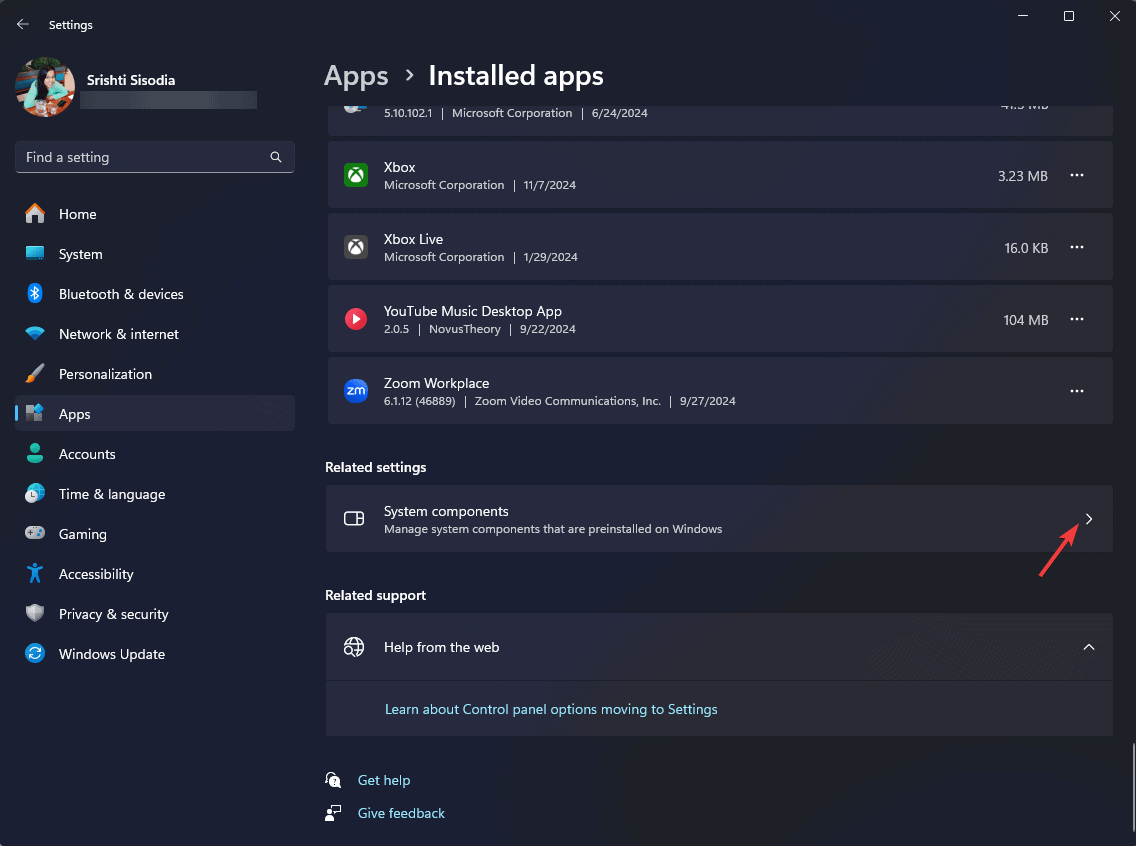Screen dimensions: 1136x846
Task: Click the search magnifier icon
Action: (276, 157)
